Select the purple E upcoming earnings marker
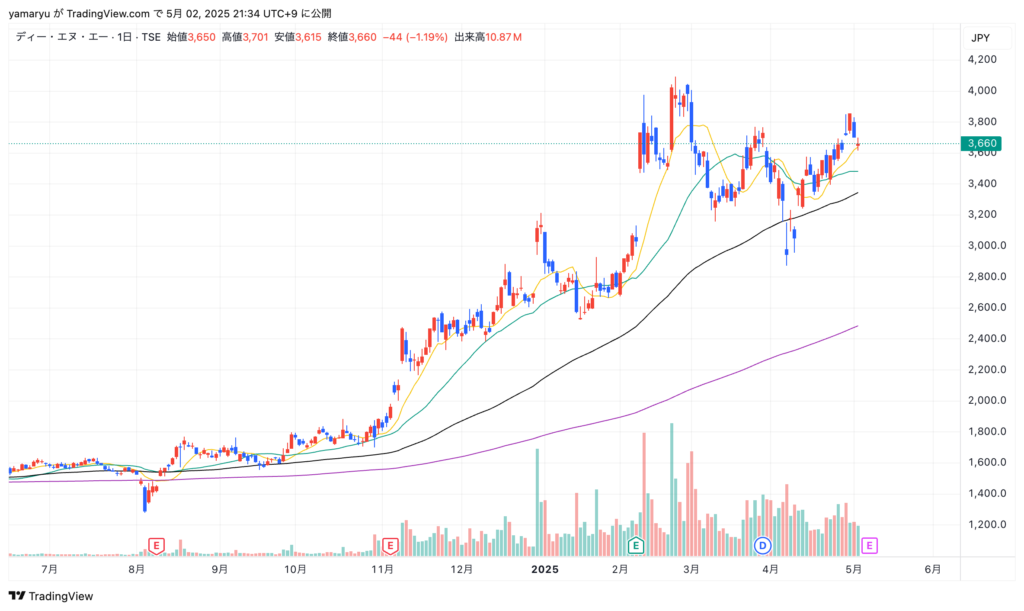 point(869,546)
